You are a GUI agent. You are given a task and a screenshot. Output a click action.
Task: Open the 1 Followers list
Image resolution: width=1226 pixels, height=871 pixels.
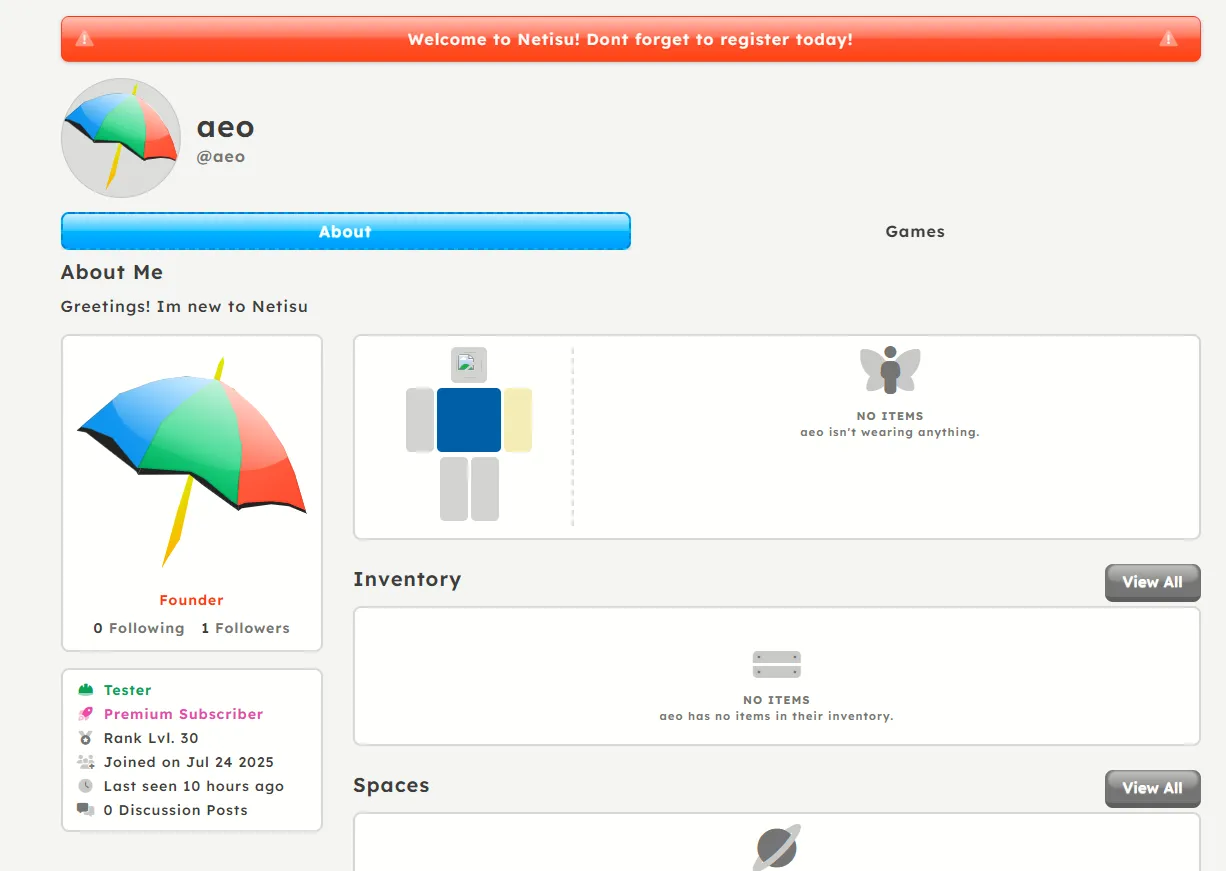pos(245,628)
